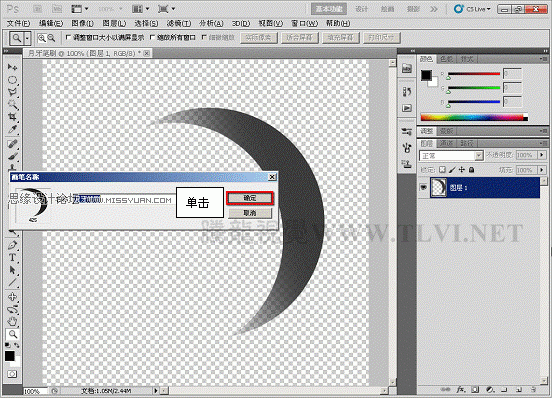This screenshot has height=398, width=552.
Task: Open the layer opacity slider arrow
Action: (x=542, y=155)
